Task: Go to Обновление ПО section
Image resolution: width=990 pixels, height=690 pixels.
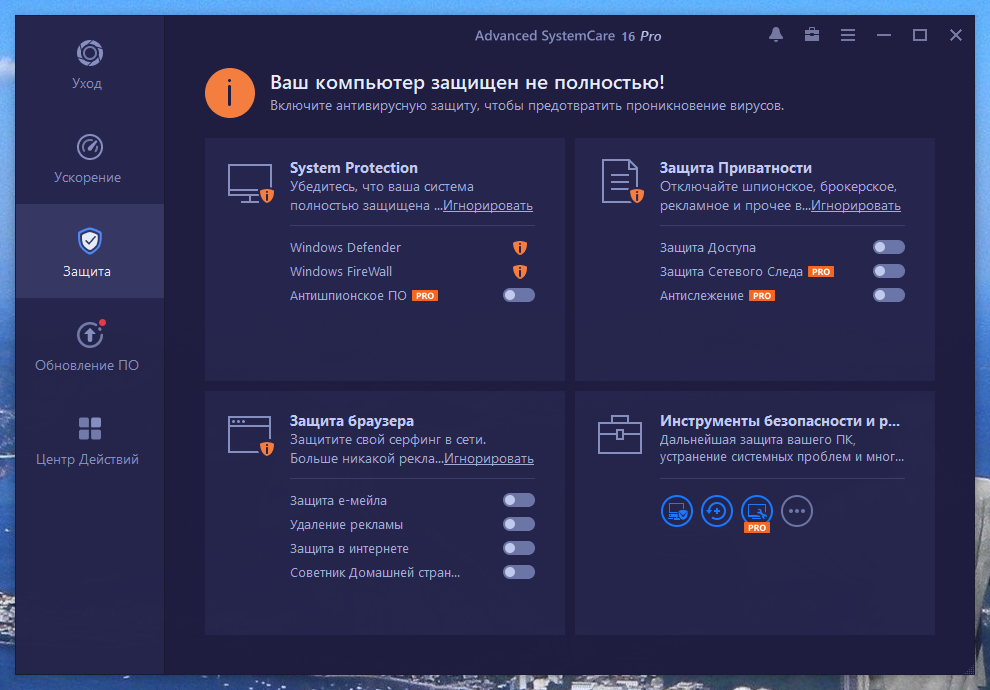Action: [x=89, y=346]
